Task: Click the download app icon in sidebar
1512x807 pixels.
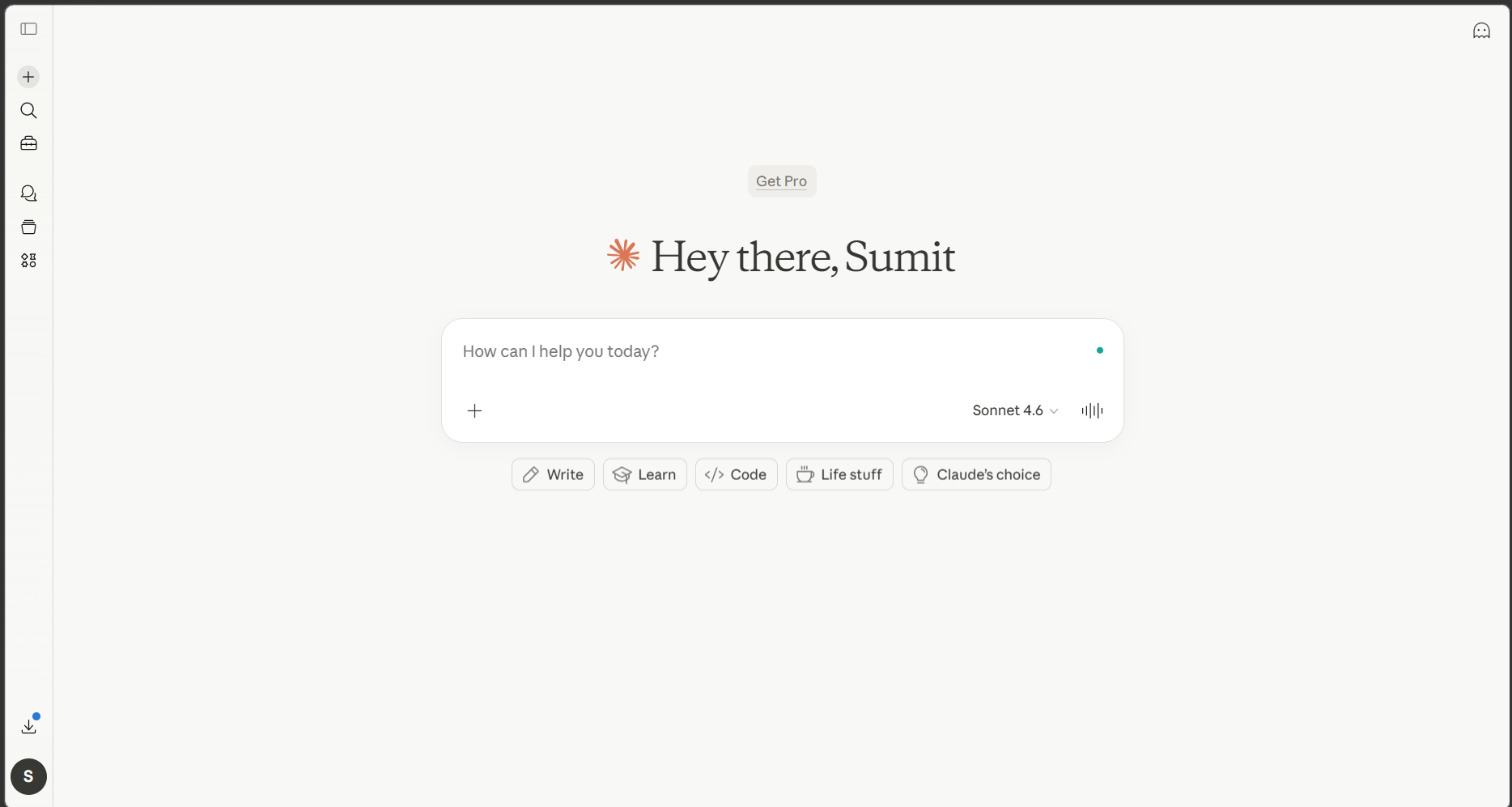Action: [28, 726]
